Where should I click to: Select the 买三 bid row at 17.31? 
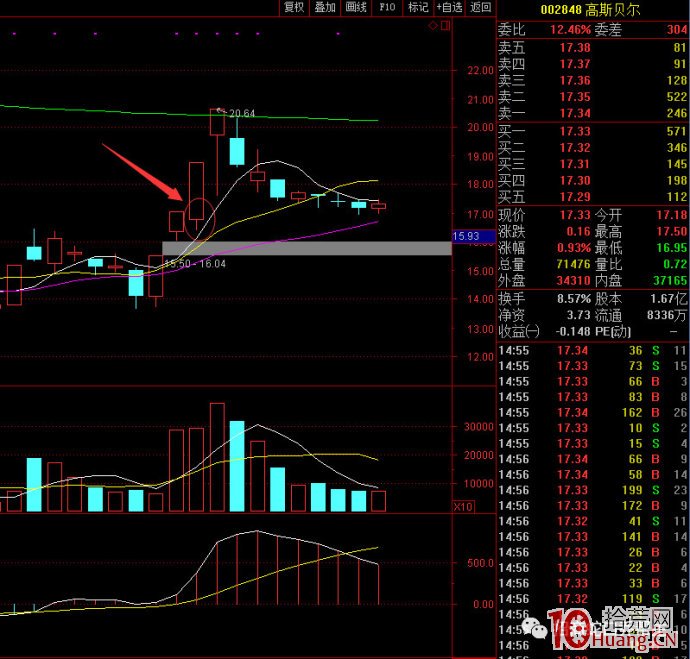coord(593,164)
